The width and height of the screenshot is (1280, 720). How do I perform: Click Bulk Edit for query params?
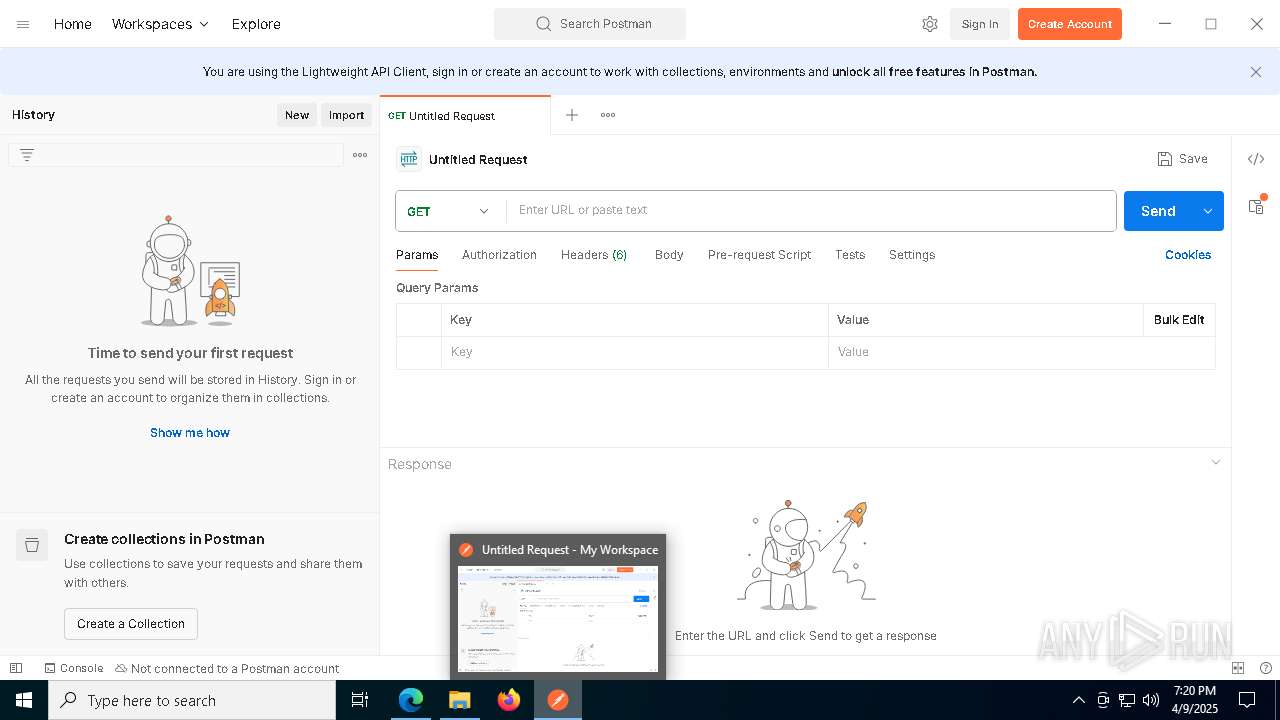(x=1179, y=320)
